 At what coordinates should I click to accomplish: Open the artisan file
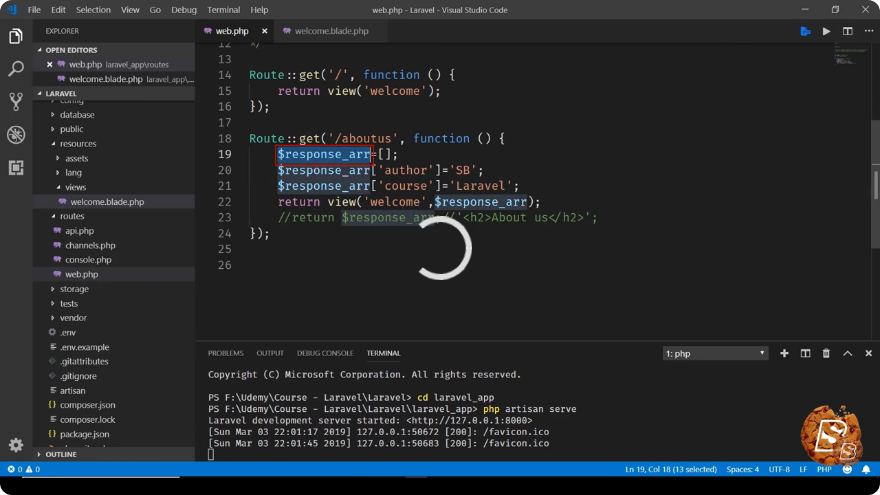tap(72, 390)
